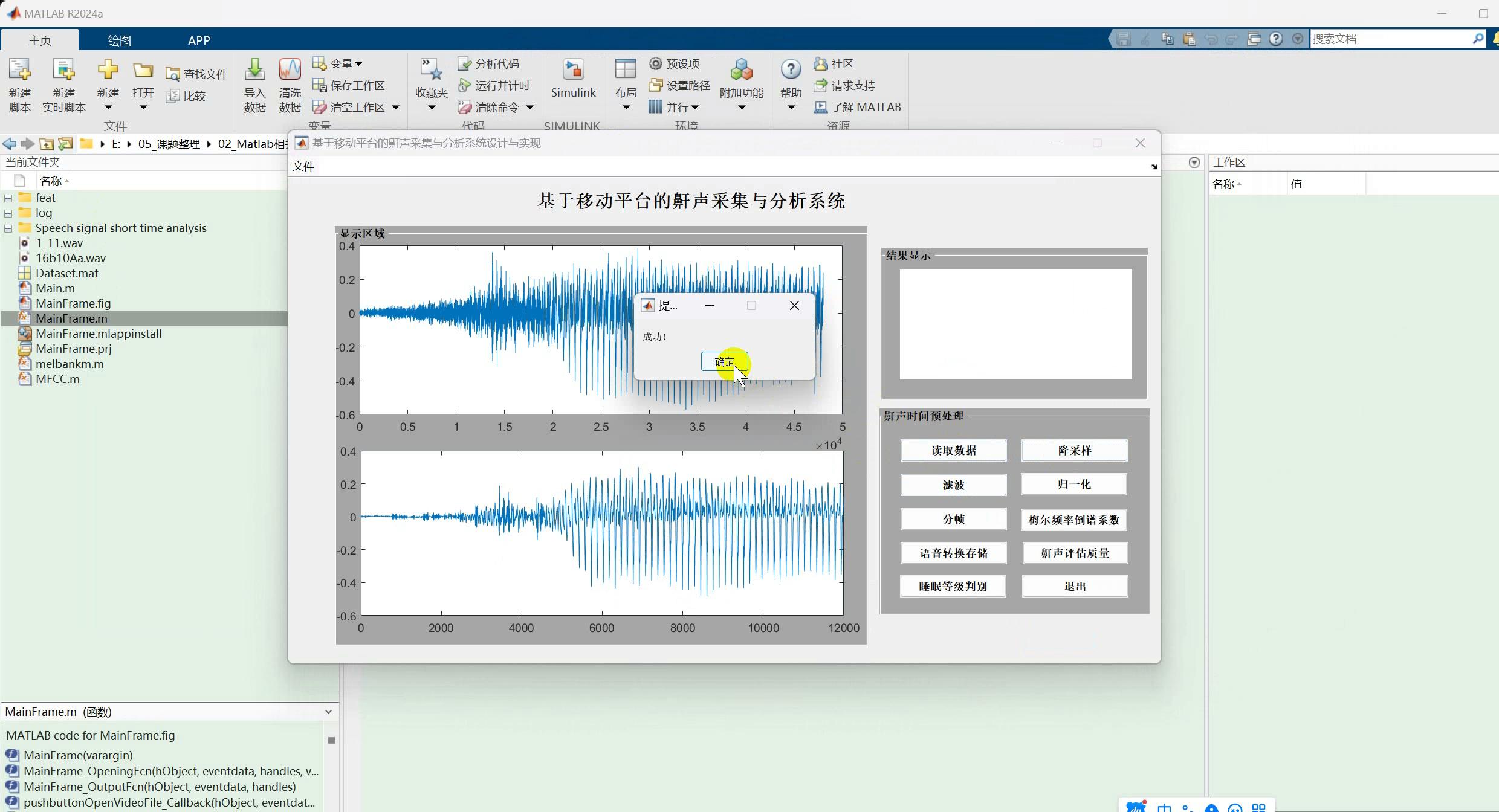The image size is (1499, 812).
Task: Open the Add-Ons (附加功能) icon
Action: pos(741,70)
